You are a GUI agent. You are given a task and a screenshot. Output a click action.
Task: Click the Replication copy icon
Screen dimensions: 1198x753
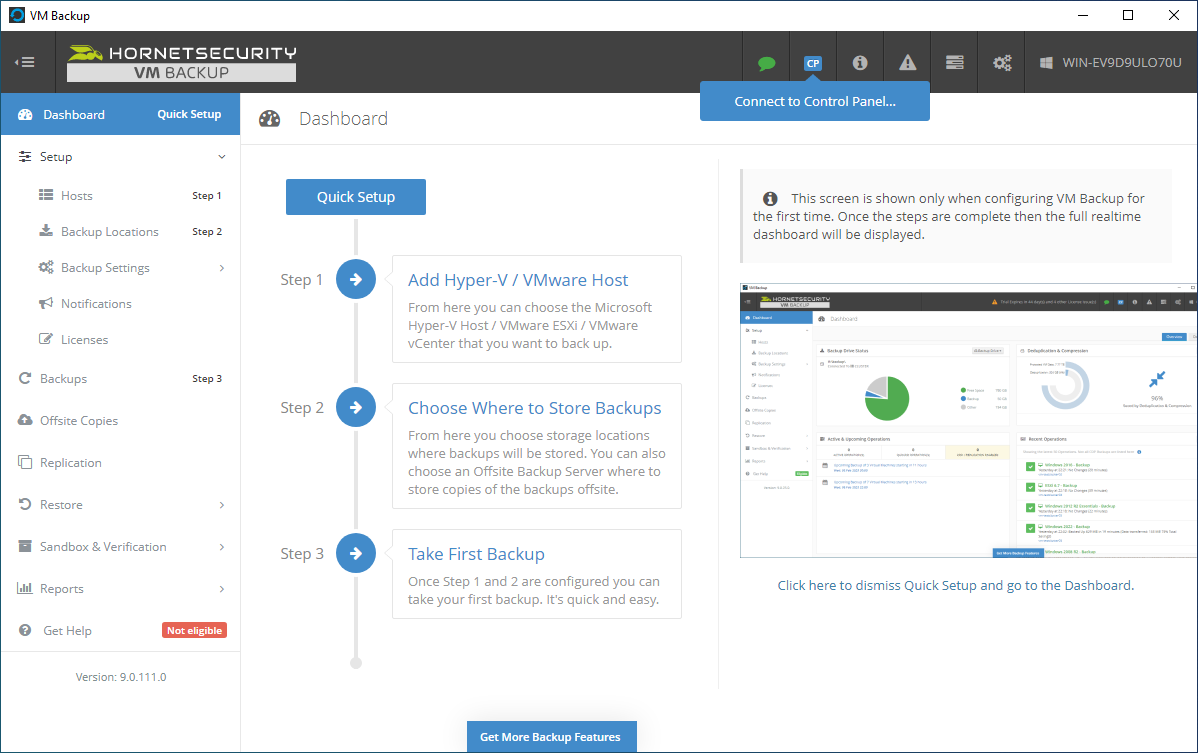coord(25,462)
